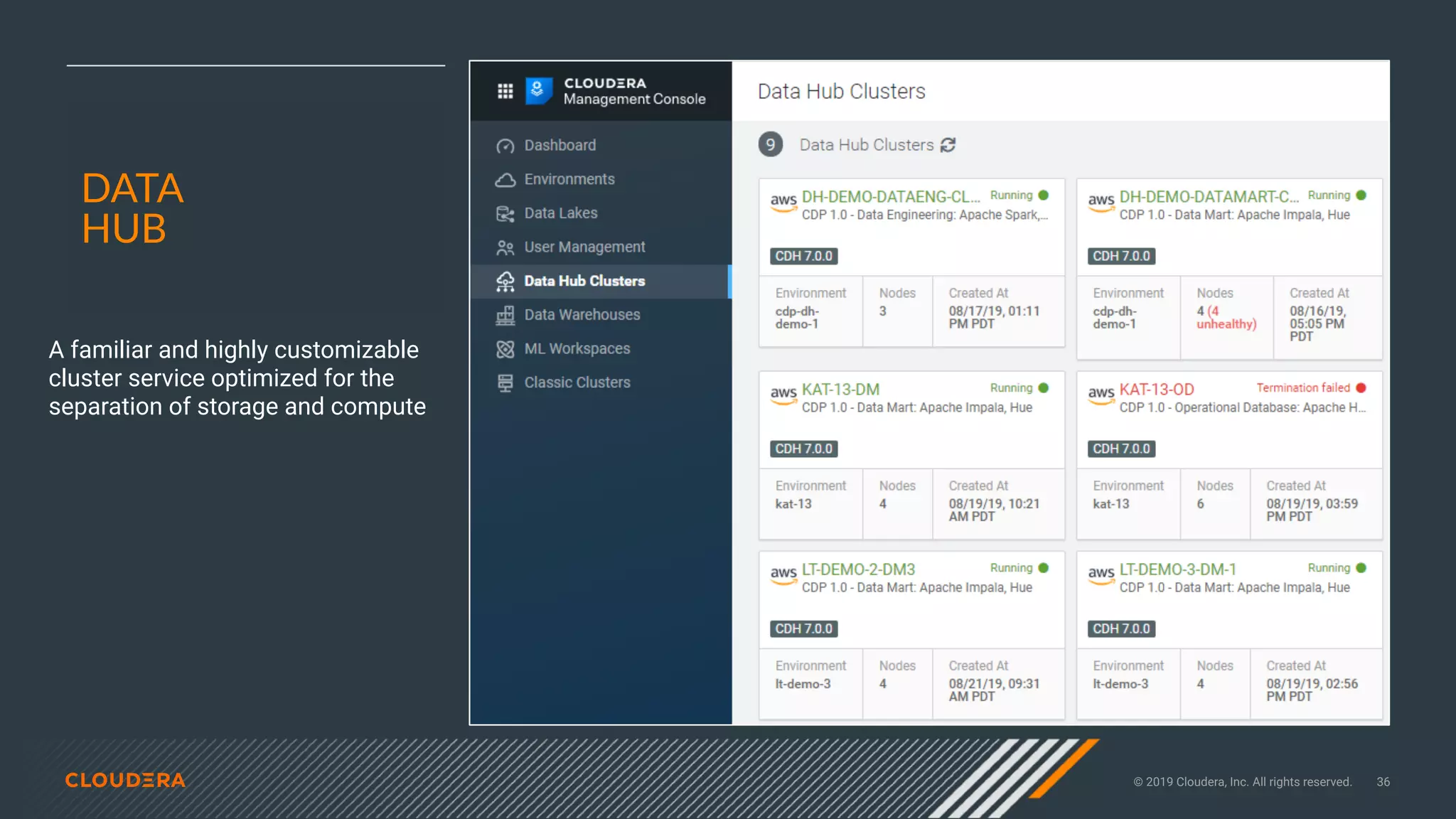Click the 9 clusters count badge
The image size is (1456, 819).
point(770,145)
